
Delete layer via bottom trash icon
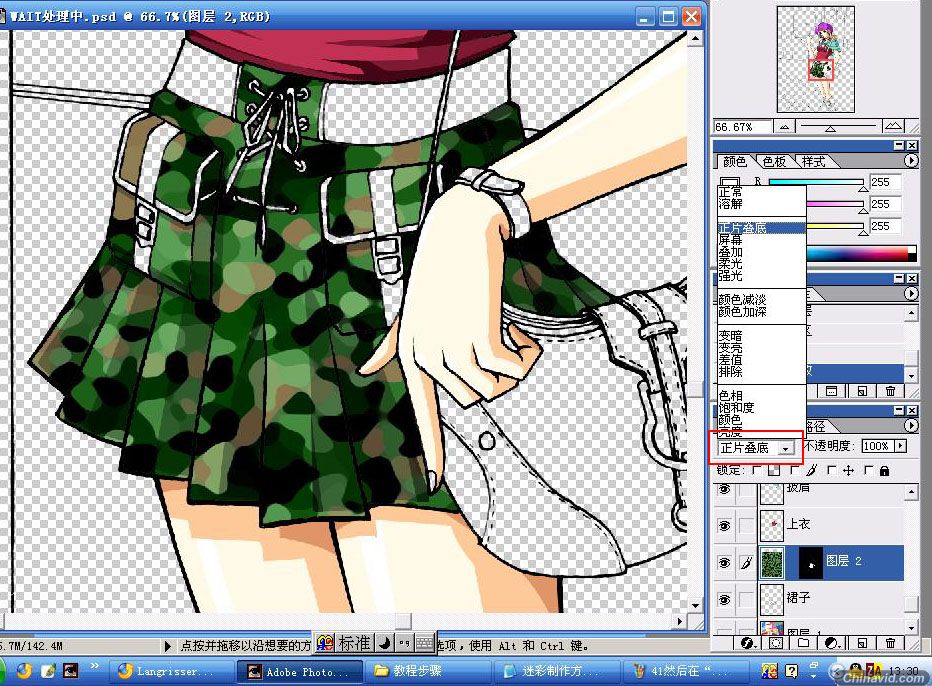890,643
